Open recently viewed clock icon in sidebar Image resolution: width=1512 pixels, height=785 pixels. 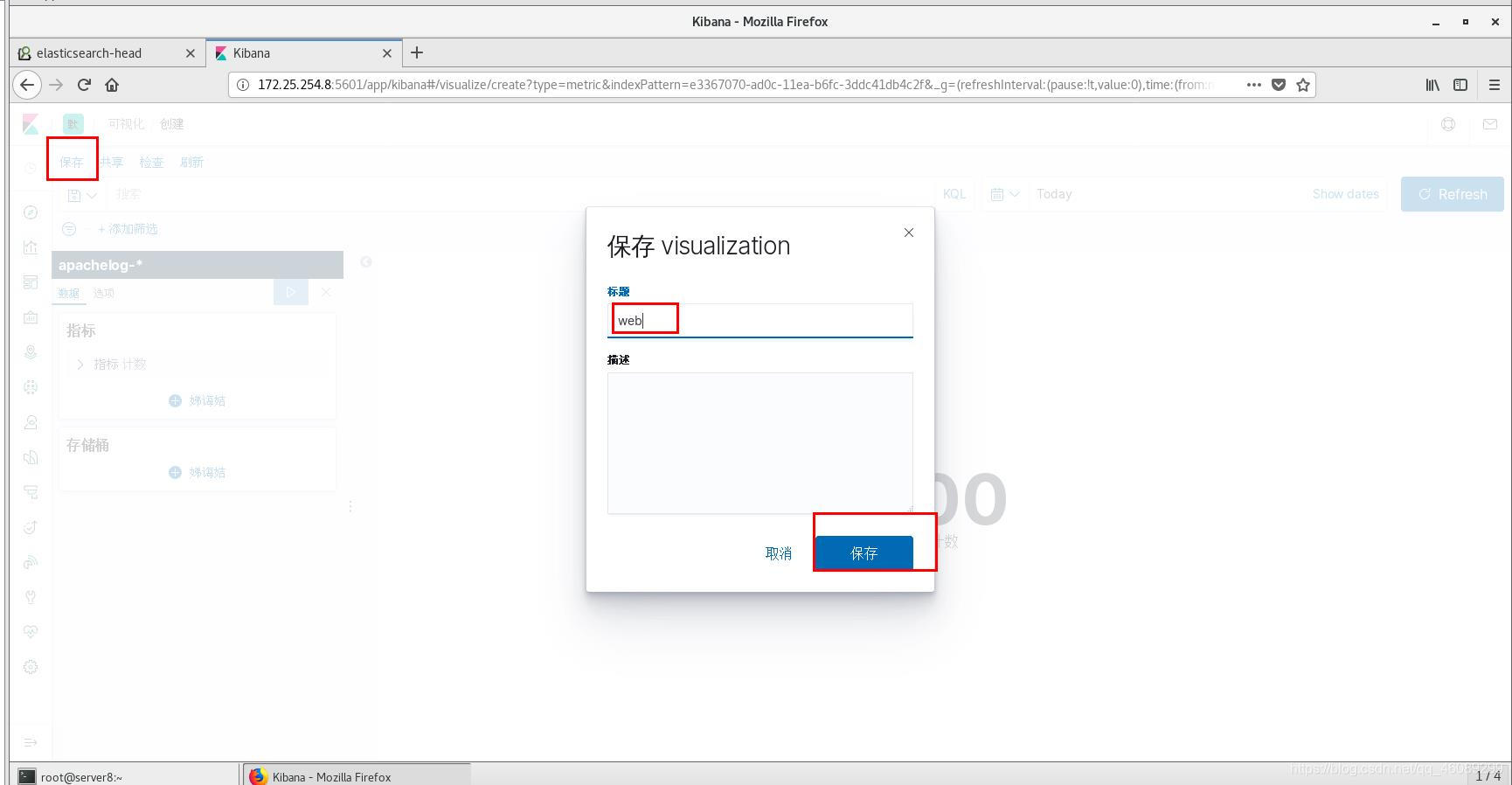[x=31, y=169]
